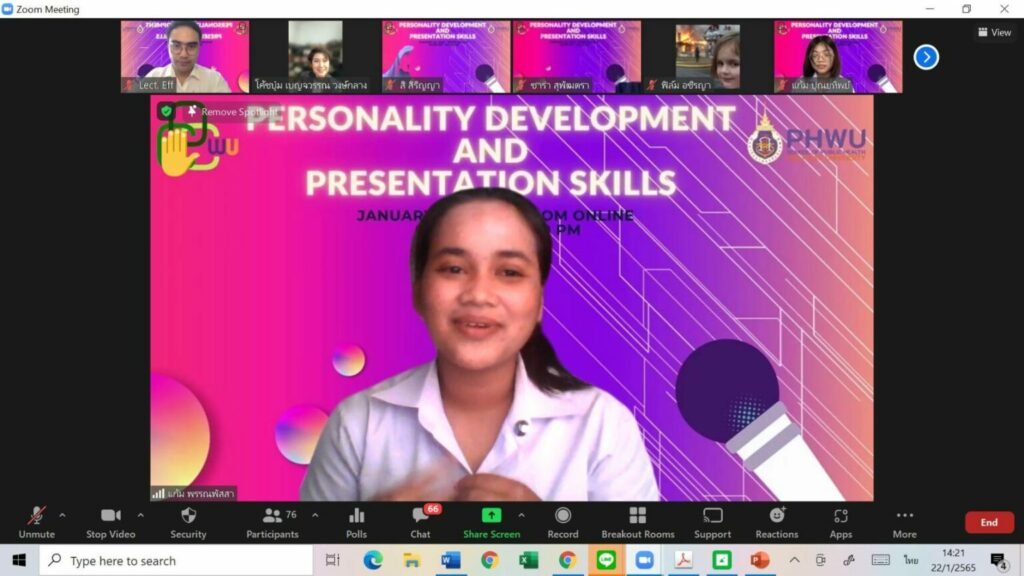
Task: Expand audio options arrow beside Unmute
Action: [x=62, y=515]
